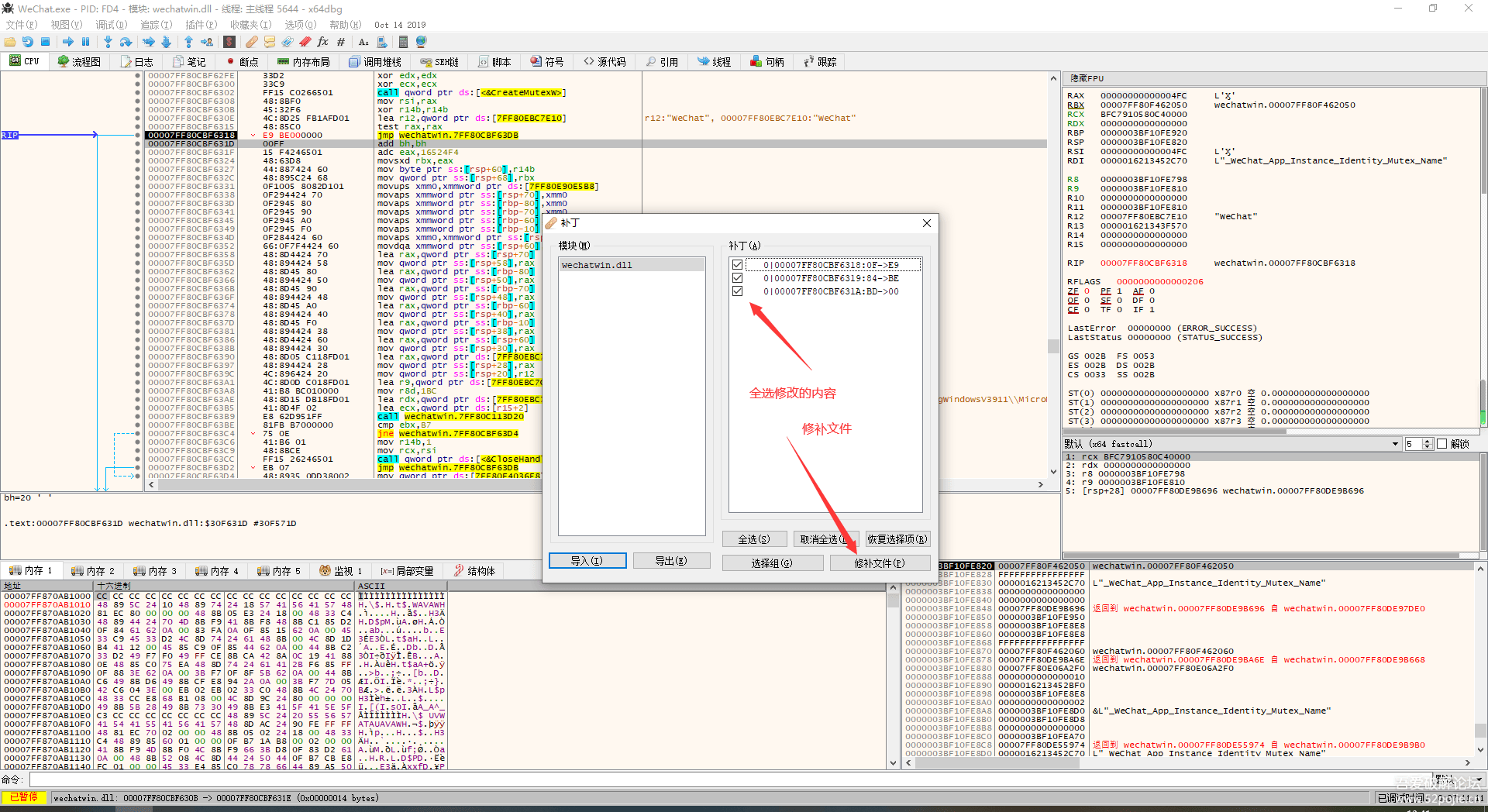This screenshot has width=1488, height=812.
Task: Click the hash variables toolbar icon
Action: click(x=341, y=42)
